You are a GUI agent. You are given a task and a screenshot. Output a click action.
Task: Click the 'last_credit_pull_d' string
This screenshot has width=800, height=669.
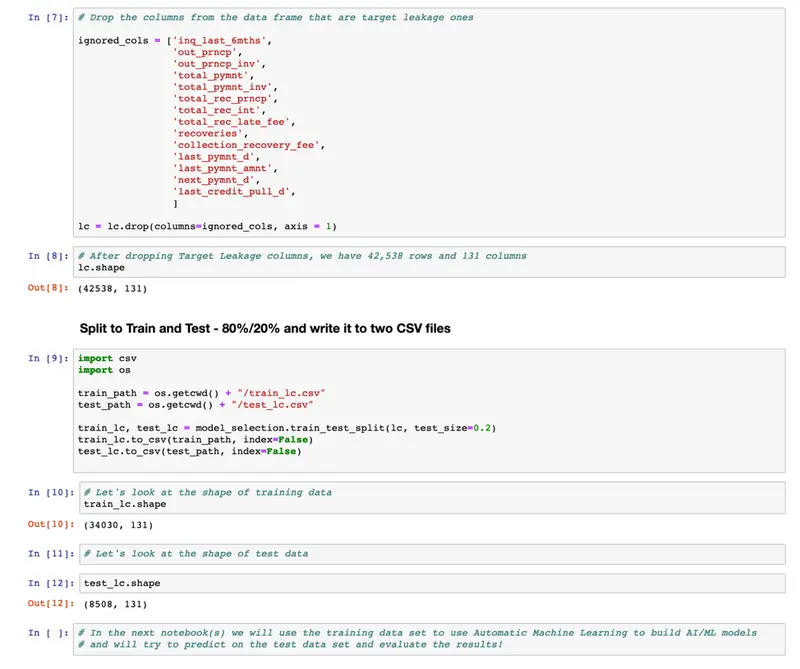231,192
